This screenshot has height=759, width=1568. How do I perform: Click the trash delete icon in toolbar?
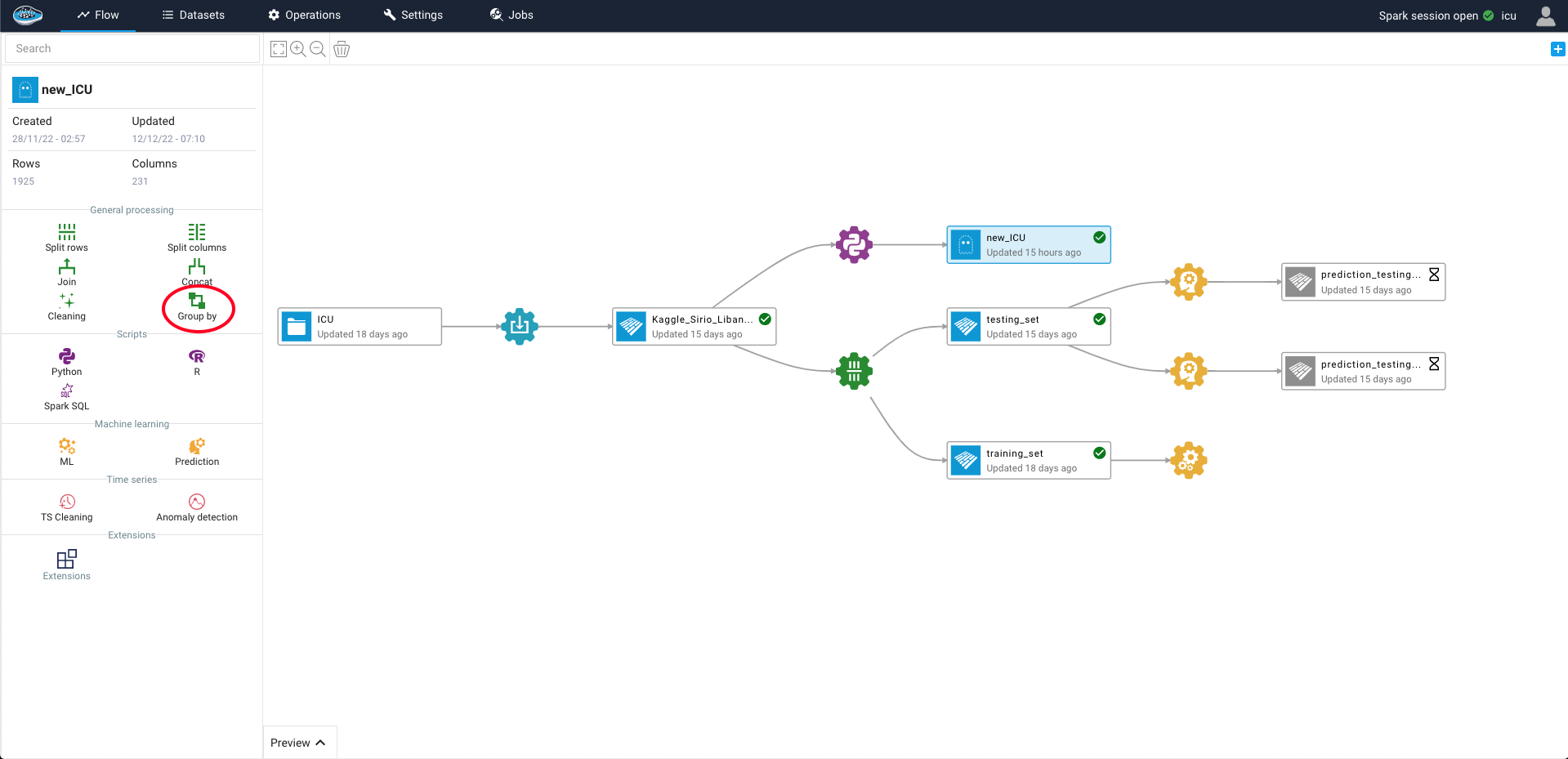(x=342, y=49)
